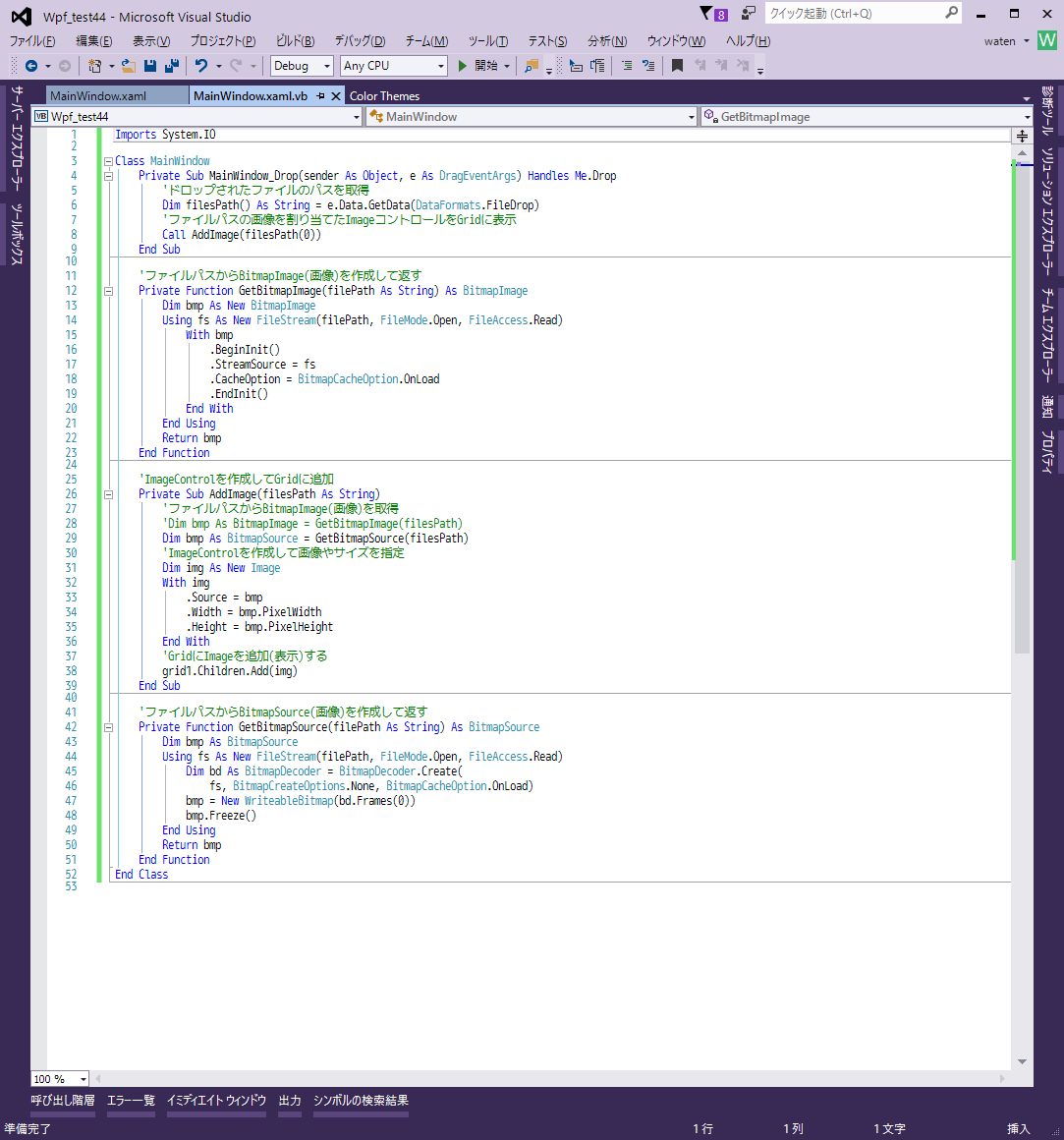The width and height of the screenshot is (1064, 1140).
Task: Save the file with the single floppy icon
Action: [150, 66]
